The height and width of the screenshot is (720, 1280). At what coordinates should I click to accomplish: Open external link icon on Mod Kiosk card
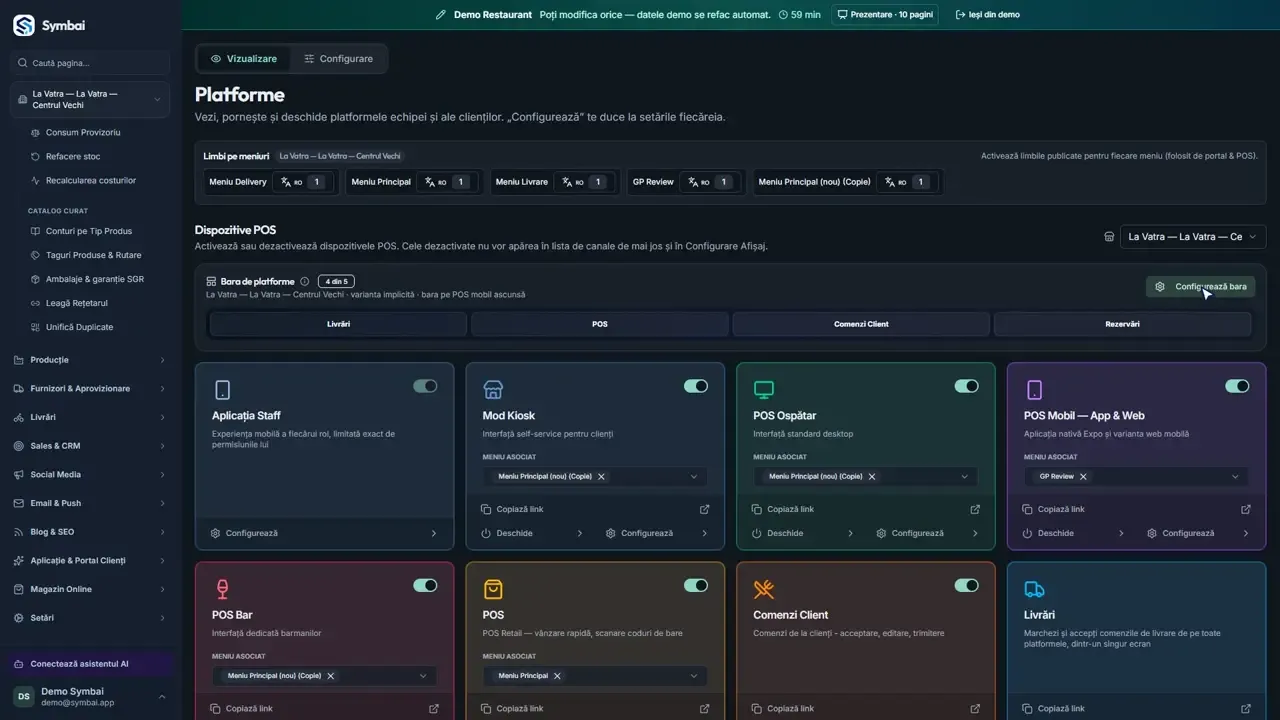pyautogui.click(x=704, y=509)
